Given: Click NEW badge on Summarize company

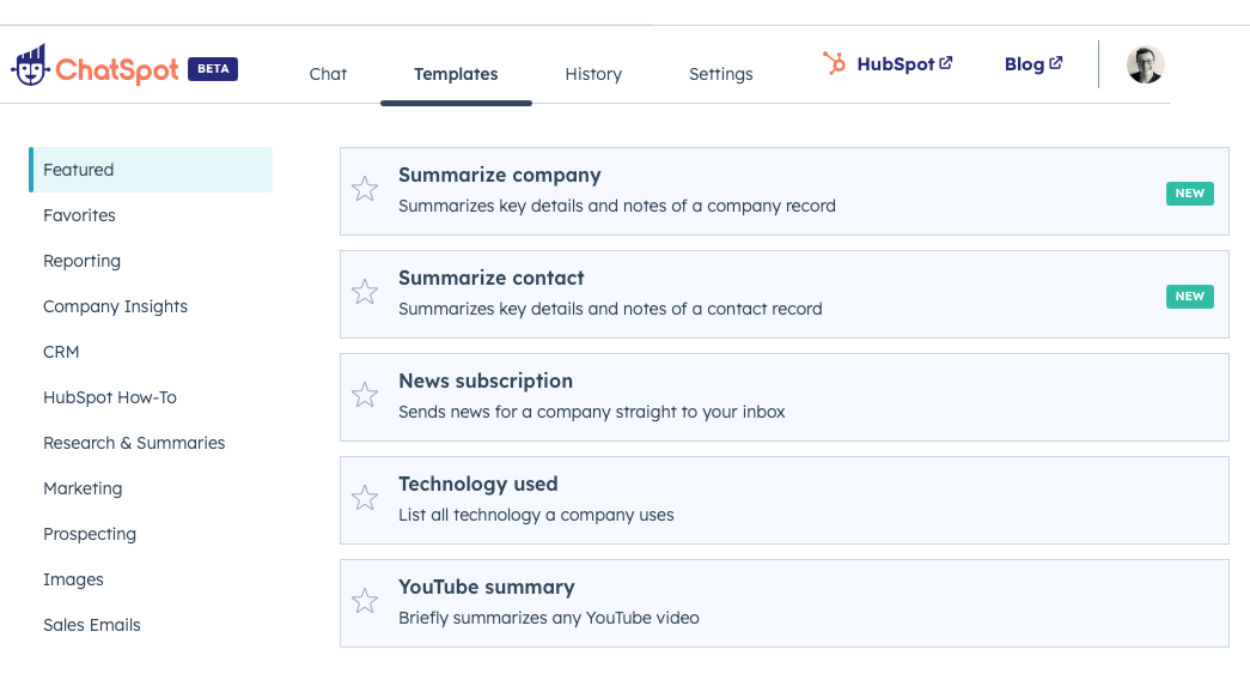Looking at the screenshot, I should tap(1190, 194).
